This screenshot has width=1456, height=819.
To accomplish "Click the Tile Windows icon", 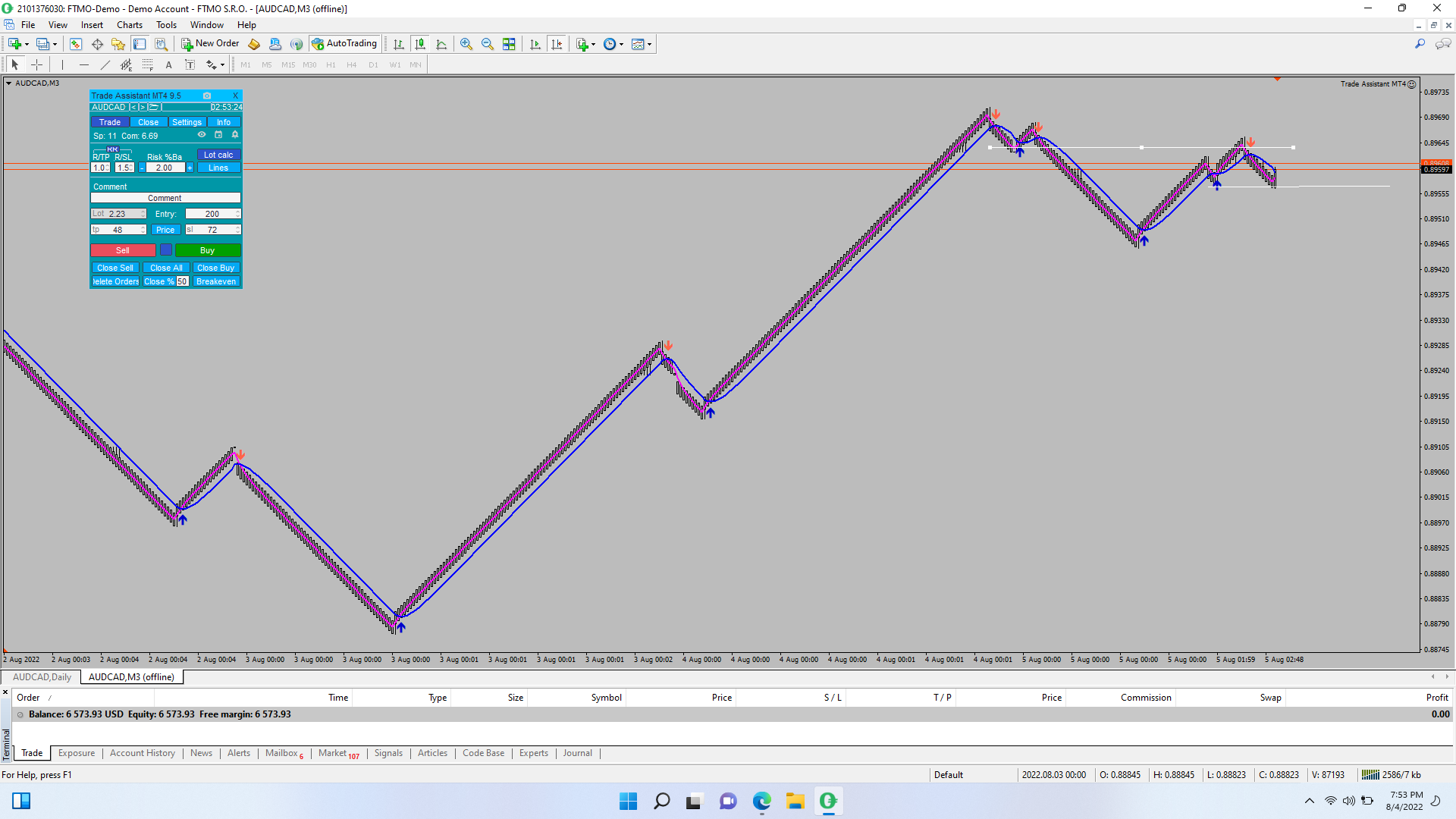I will tap(509, 44).
